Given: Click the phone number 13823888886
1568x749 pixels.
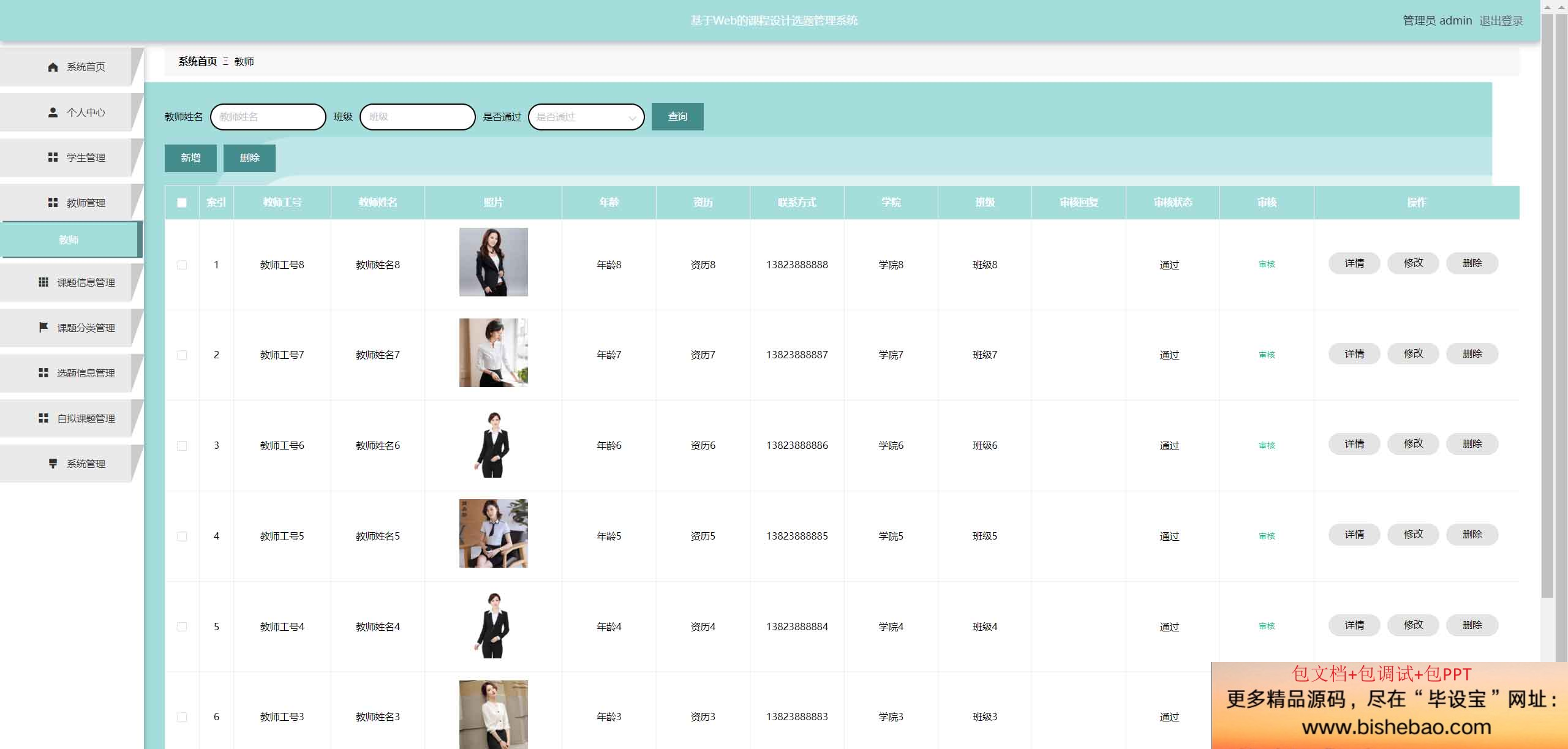Looking at the screenshot, I should (797, 446).
